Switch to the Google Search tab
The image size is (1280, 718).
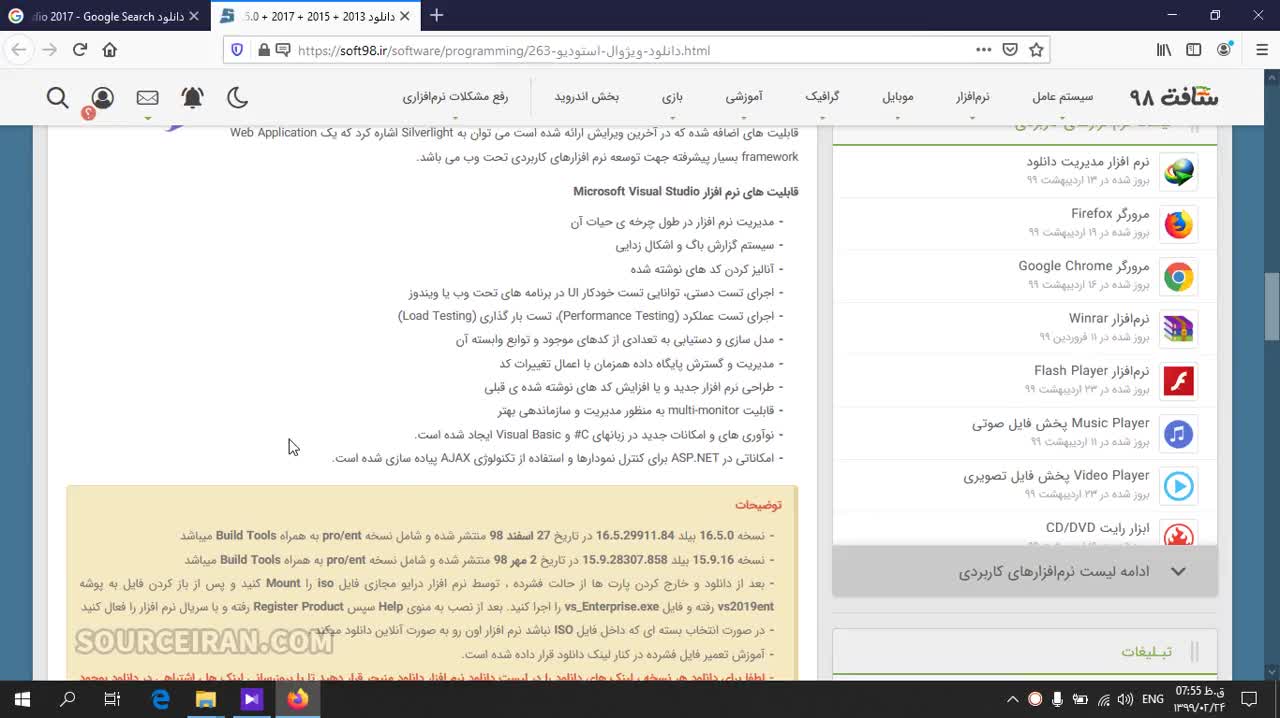click(x=100, y=16)
